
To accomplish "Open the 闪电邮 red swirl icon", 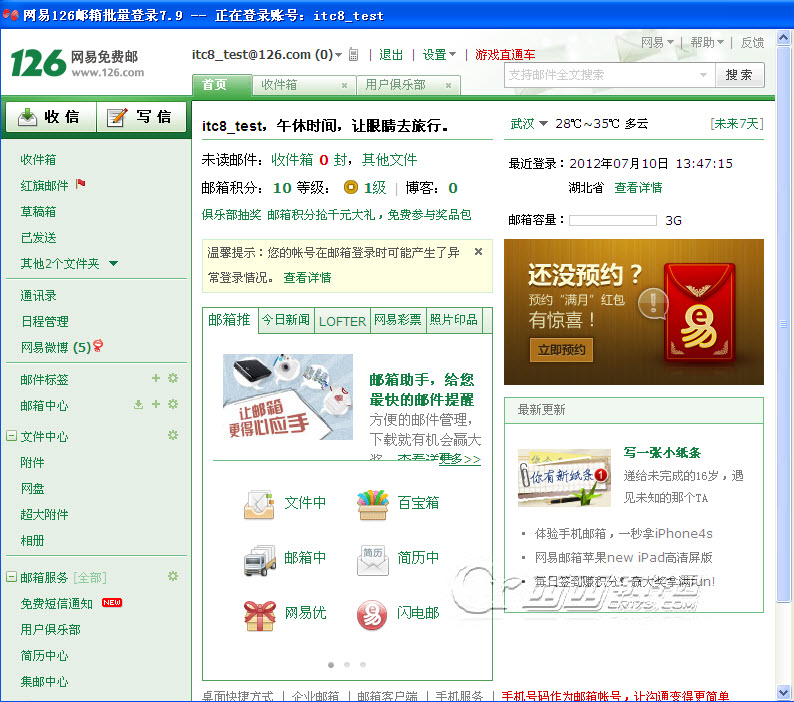I will [x=372, y=615].
